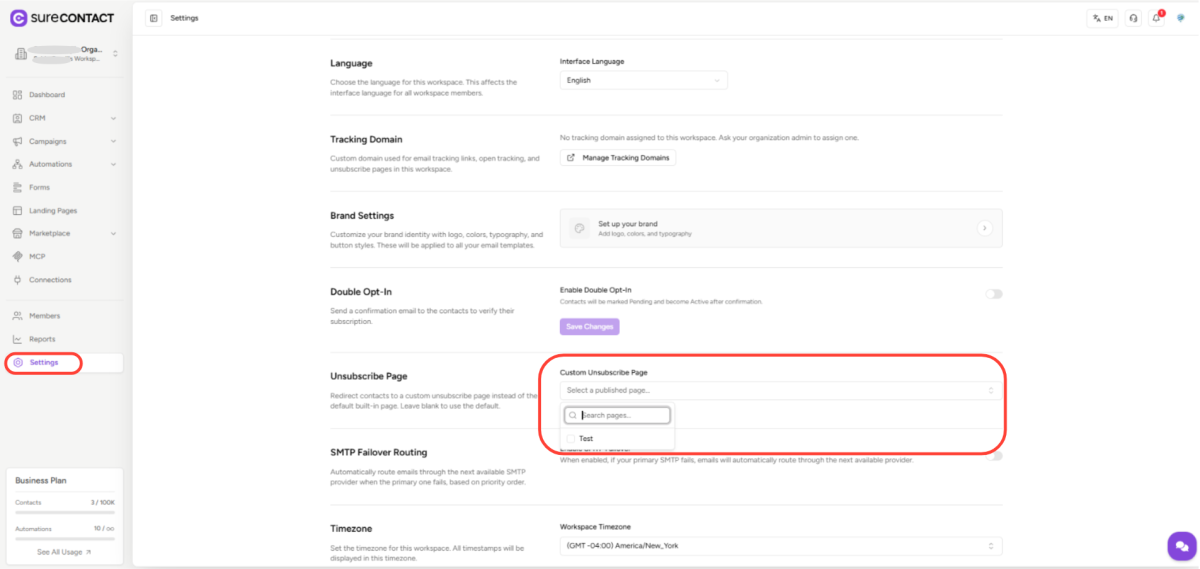Enable the Double Opt-In toggle

tap(993, 294)
